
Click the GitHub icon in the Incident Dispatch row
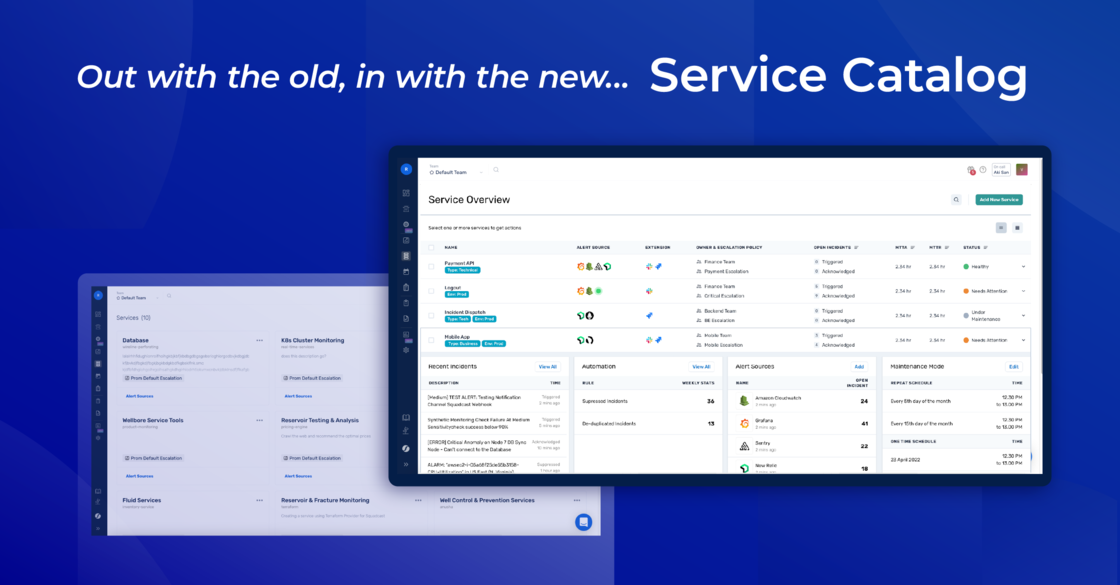coord(590,315)
